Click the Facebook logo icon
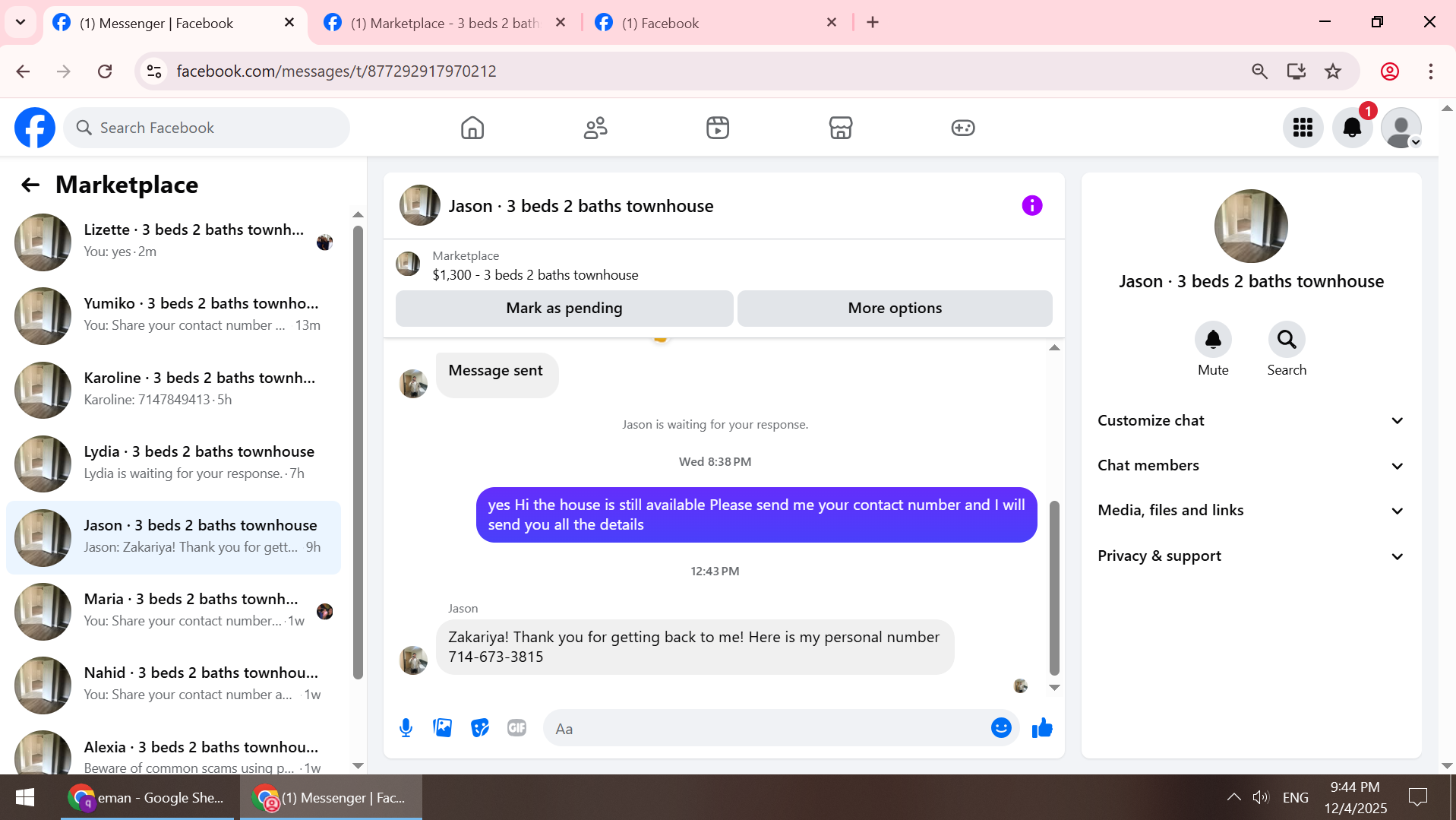Image resolution: width=1456 pixels, height=820 pixels. tap(35, 128)
